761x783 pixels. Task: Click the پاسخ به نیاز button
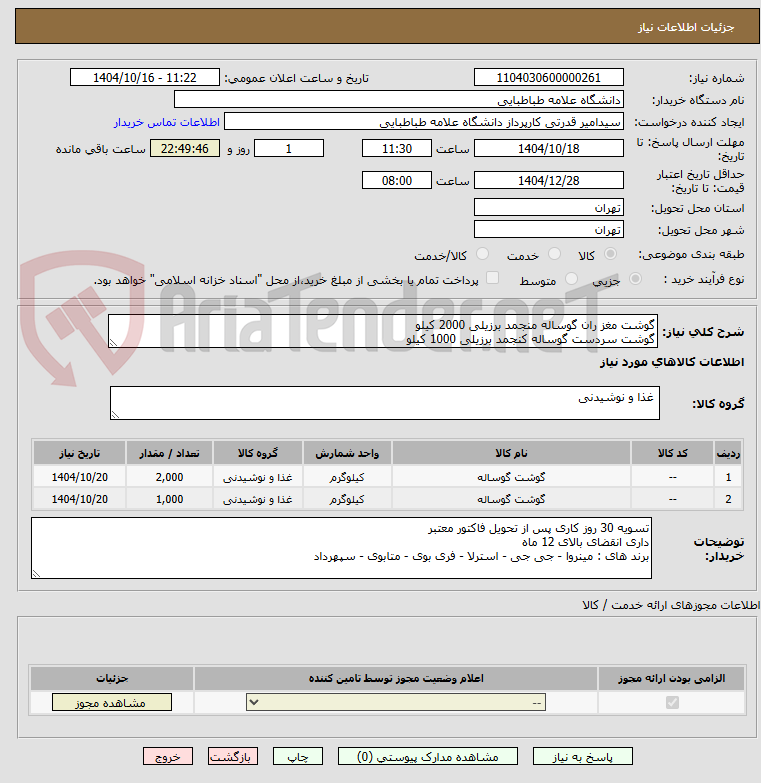click(x=582, y=756)
